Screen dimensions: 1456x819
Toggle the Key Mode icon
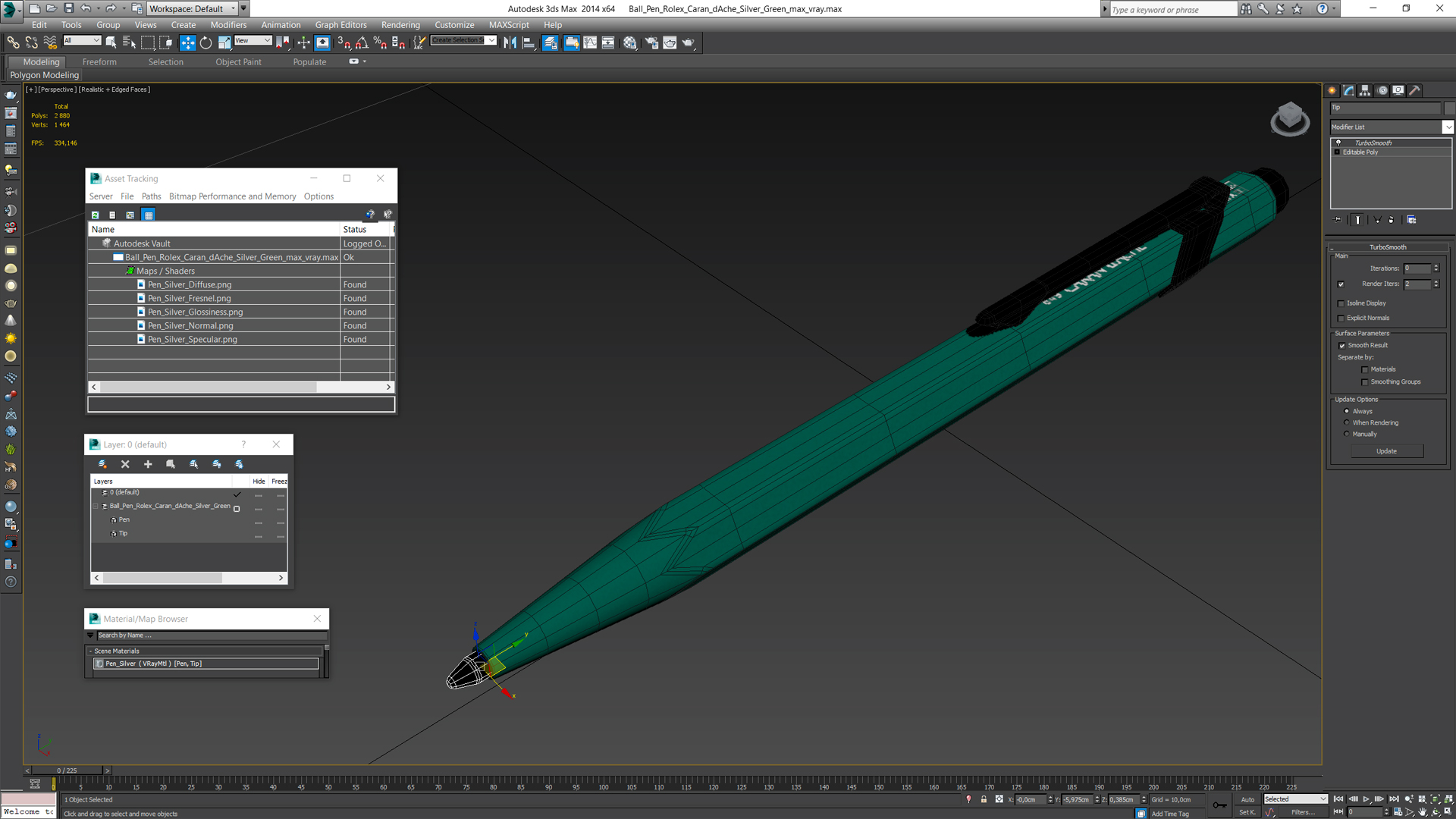coord(1338,812)
